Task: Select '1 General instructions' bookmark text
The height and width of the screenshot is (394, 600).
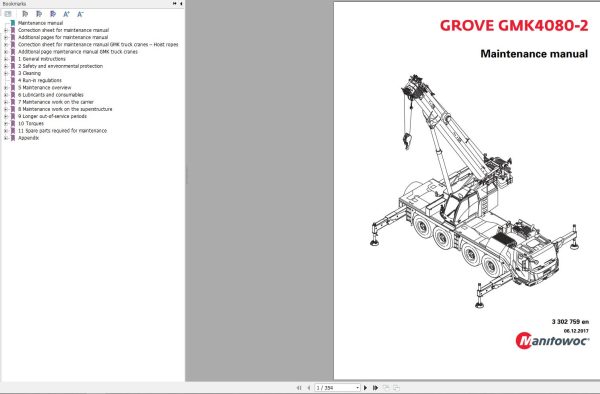Action: tap(42, 59)
